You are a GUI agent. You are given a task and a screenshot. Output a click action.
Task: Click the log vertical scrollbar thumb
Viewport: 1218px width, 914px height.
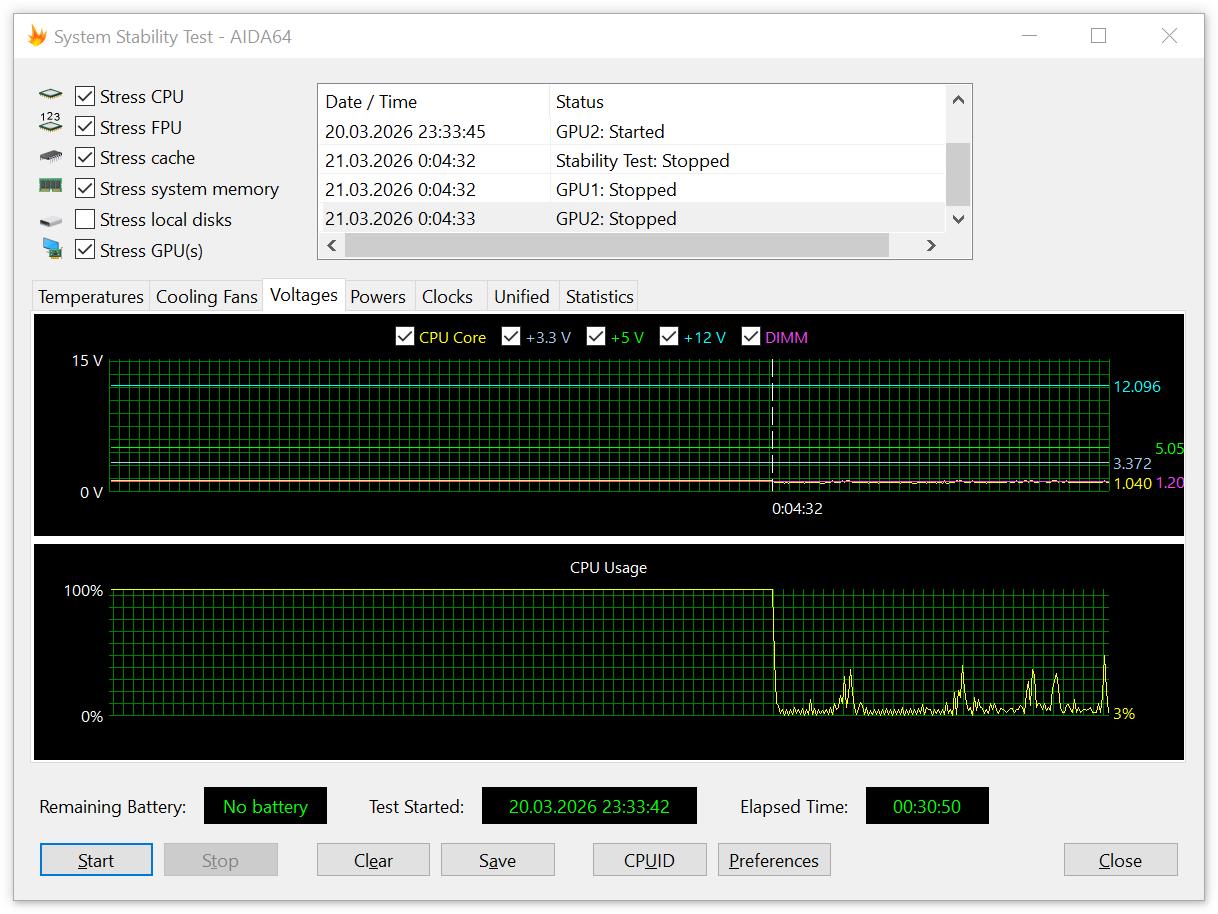point(958,174)
